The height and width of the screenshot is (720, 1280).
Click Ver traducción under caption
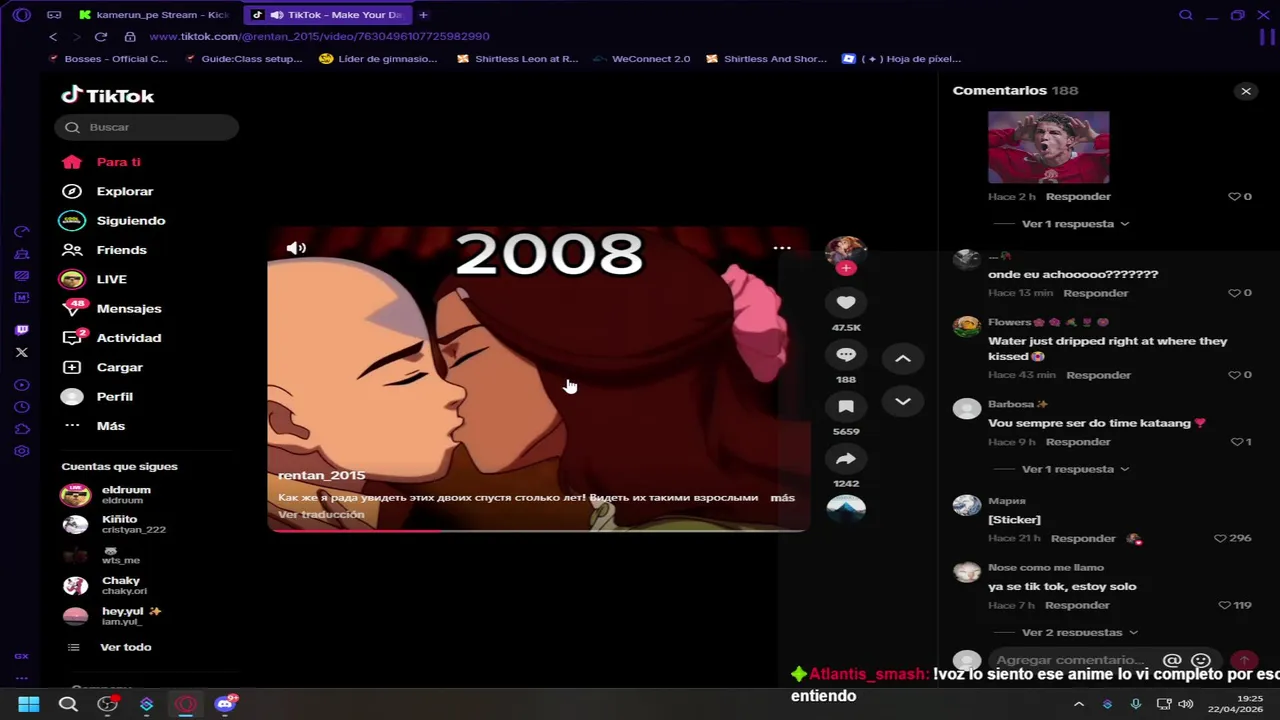pos(321,514)
